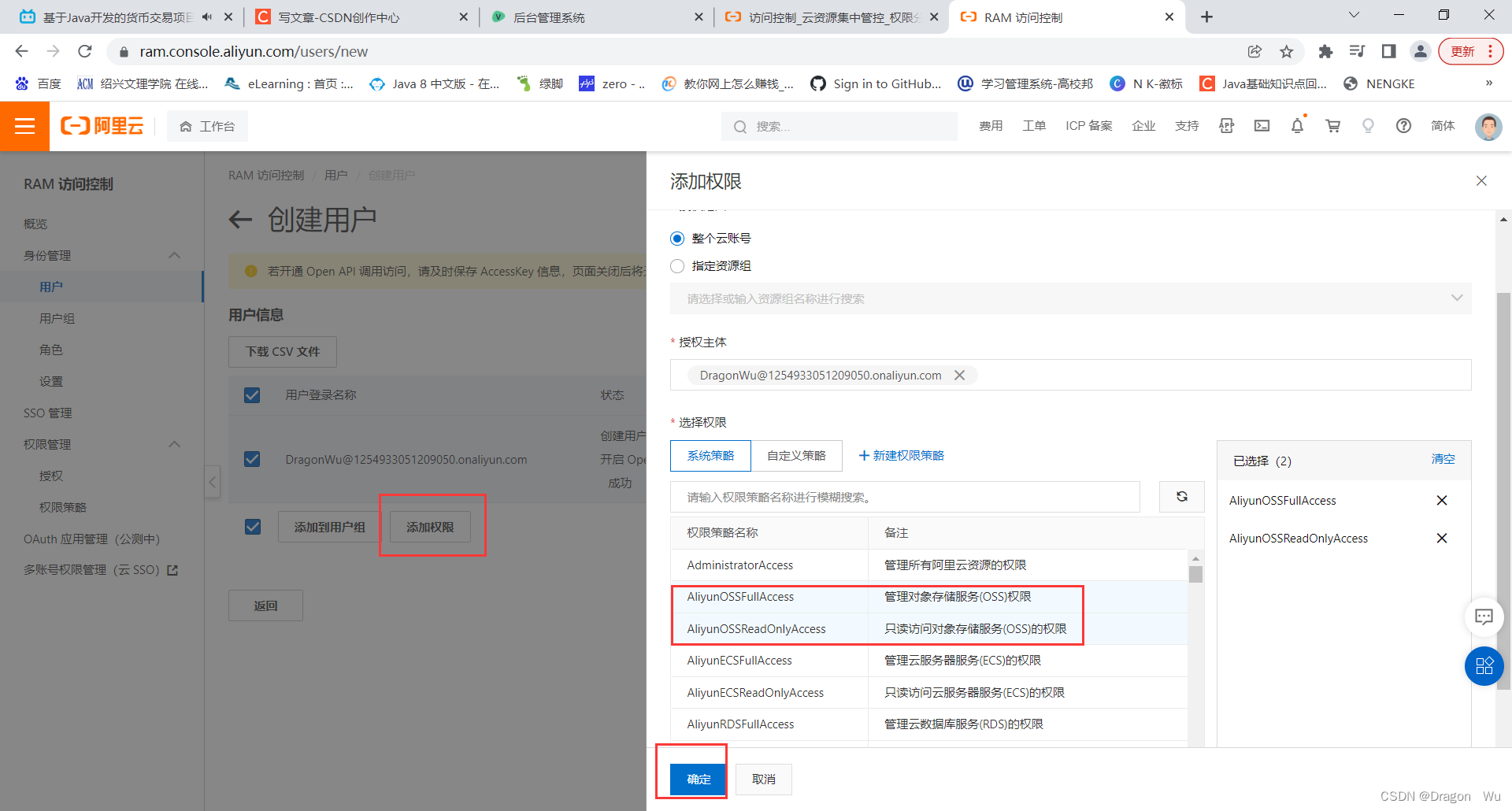Select the 指定资源组 radio button
This screenshot has width=1512, height=811.
[x=677, y=266]
